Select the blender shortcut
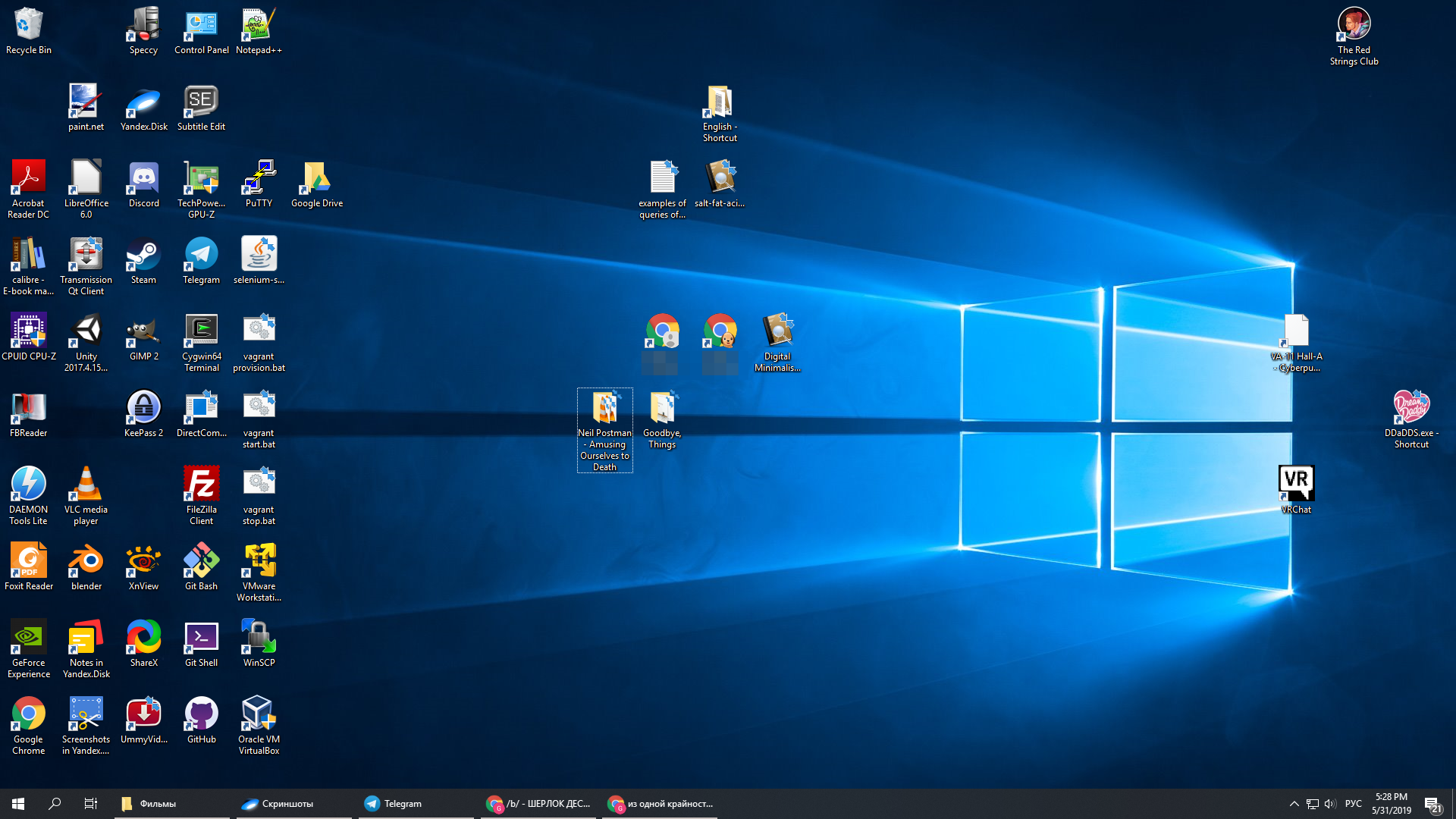1456x819 pixels. pos(86,566)
